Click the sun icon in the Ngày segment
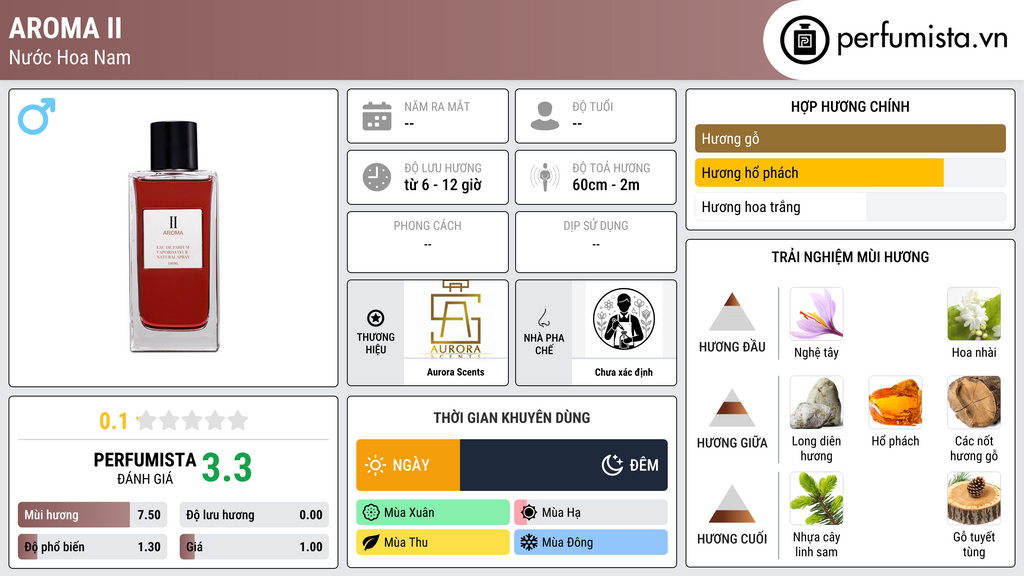The image size is (1024, 576). [375, 465]
